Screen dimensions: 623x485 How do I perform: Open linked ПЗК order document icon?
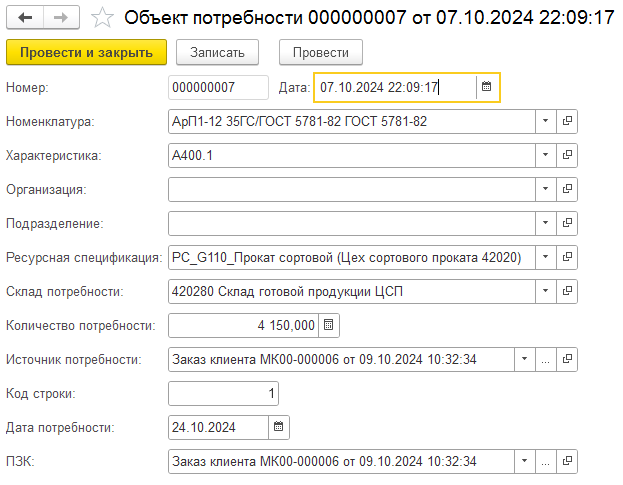(x=567, y=462)
